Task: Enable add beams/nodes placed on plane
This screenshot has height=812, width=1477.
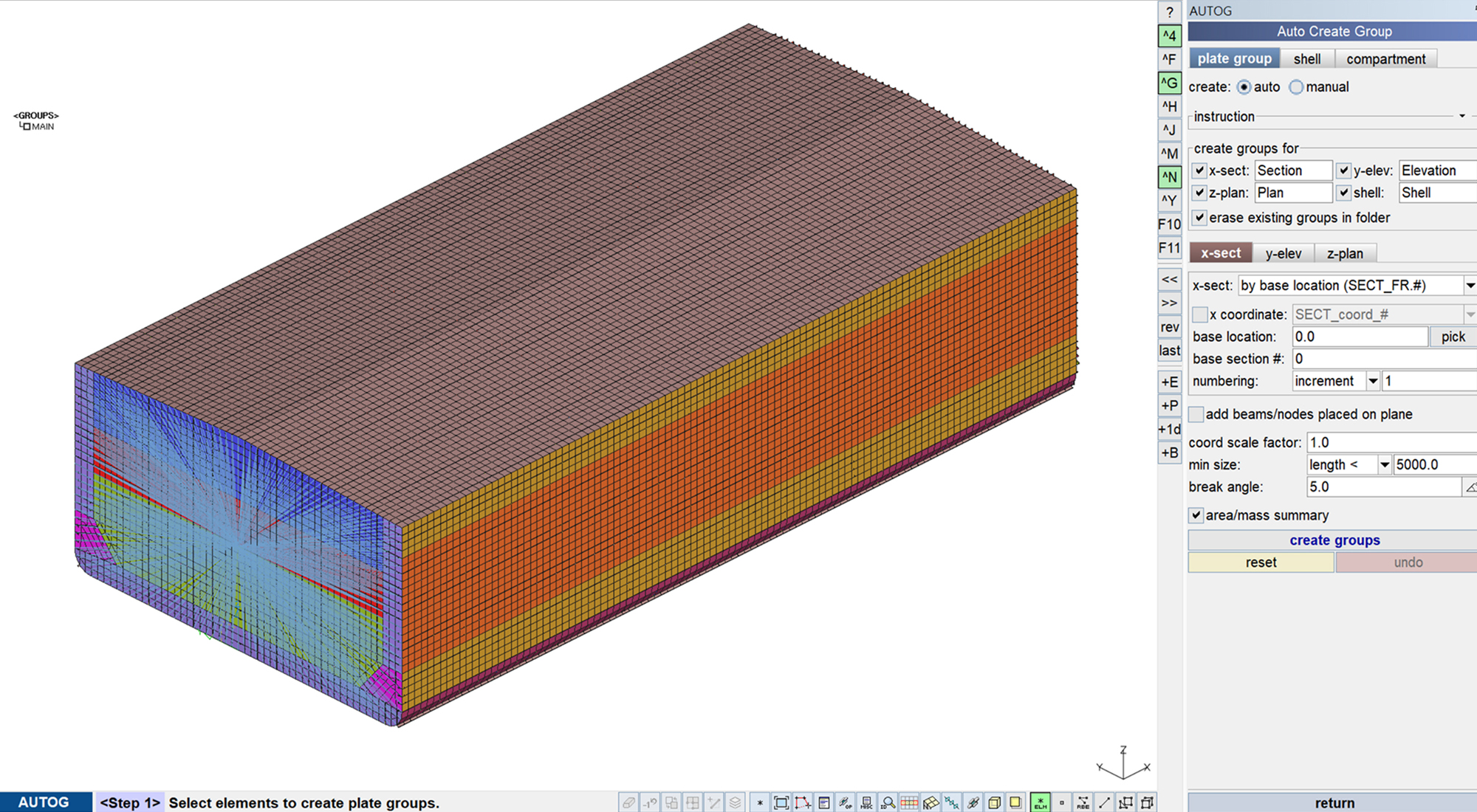Action: pyautogui.click(x=1196, y=414)
